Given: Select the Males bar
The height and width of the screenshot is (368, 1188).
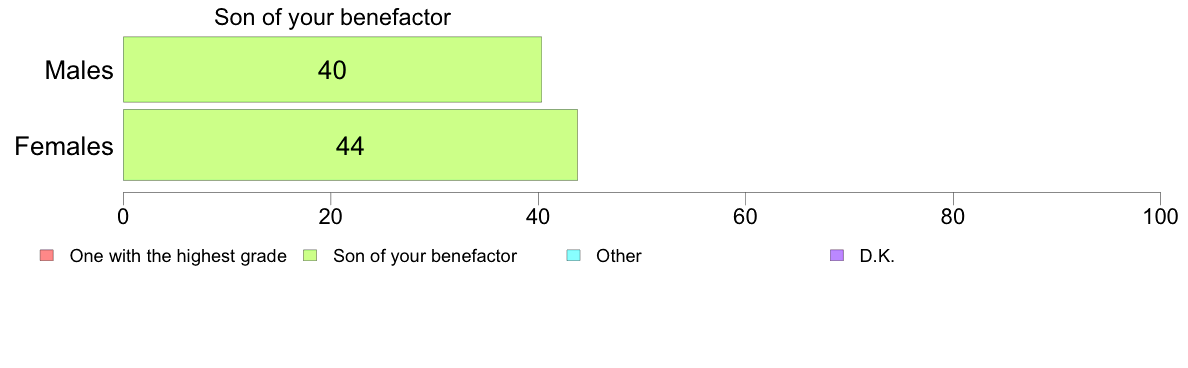Looking at the screenshot, I should 333,69.
